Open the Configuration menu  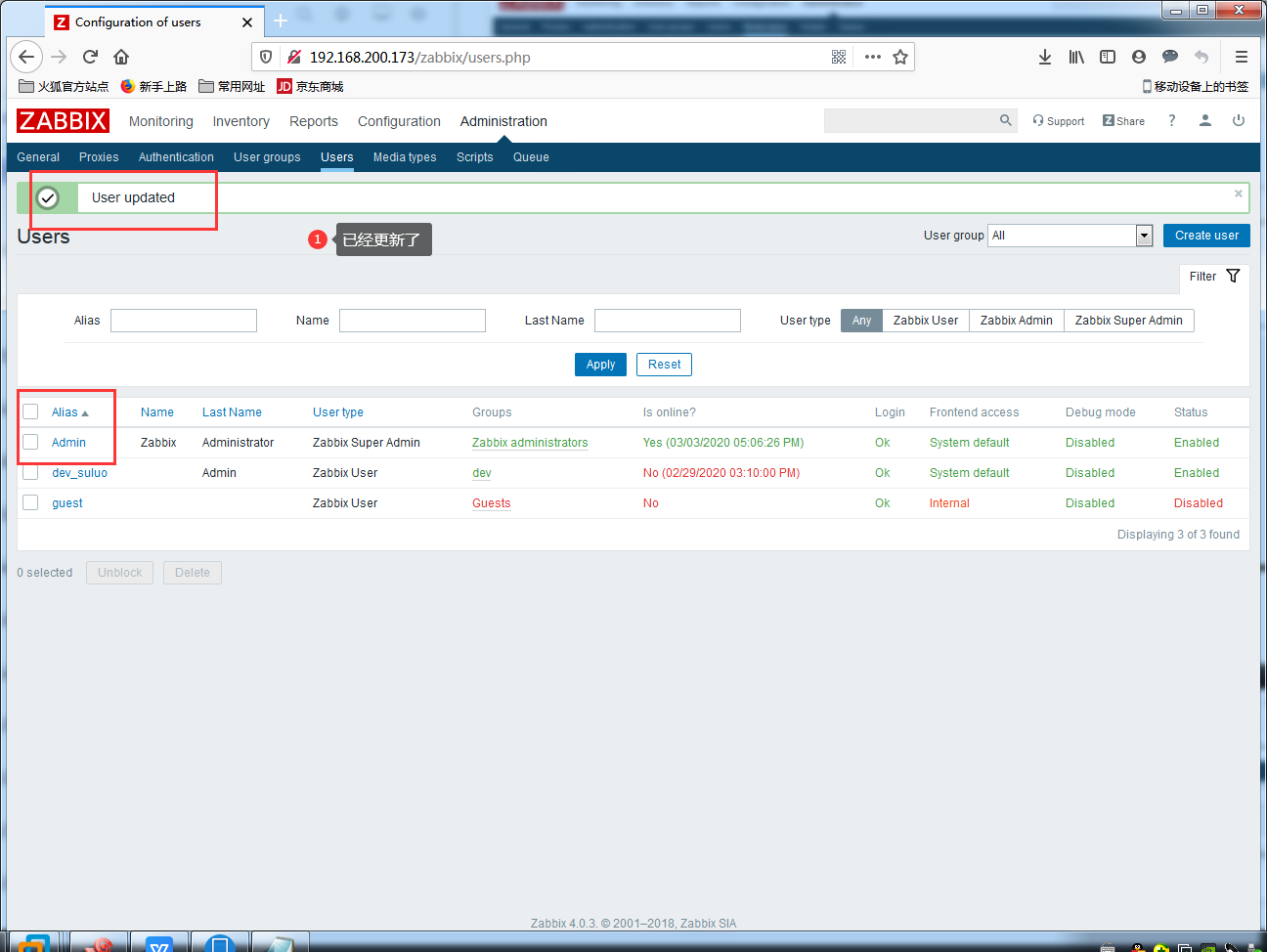[x=399, y=121]
